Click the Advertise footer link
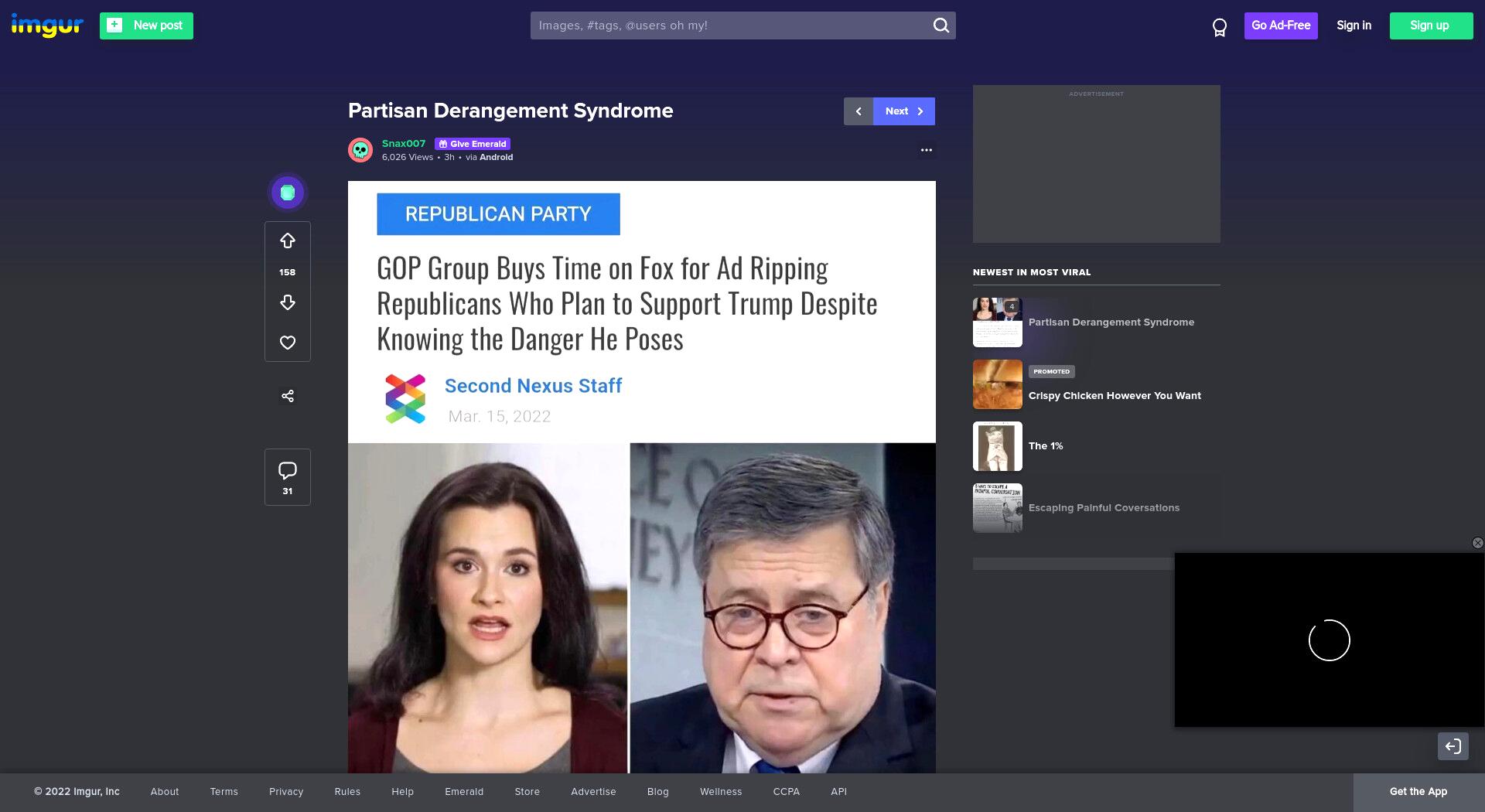The width and height of the screenshot is (1485, 812). 593,792
